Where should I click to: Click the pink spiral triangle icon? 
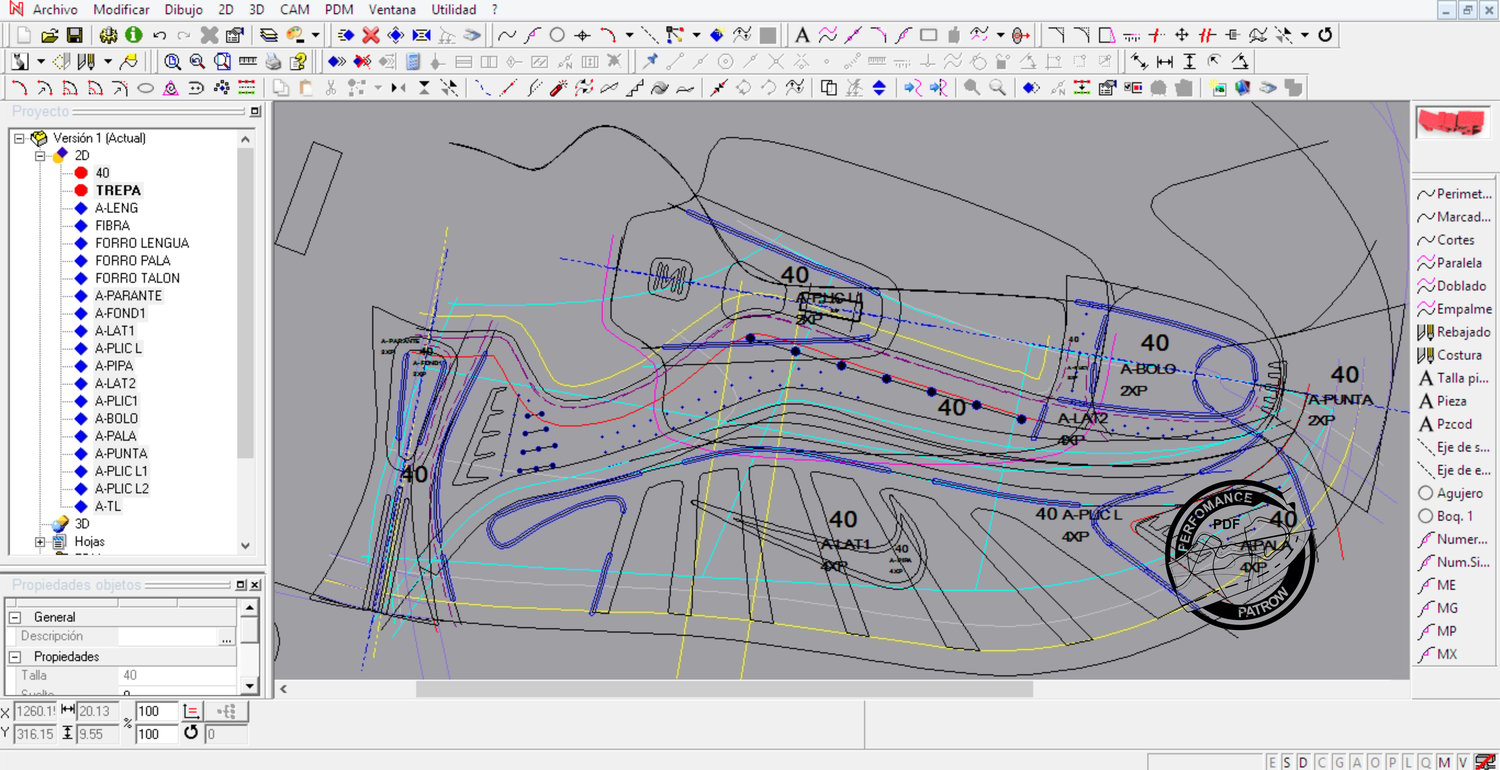170,88
